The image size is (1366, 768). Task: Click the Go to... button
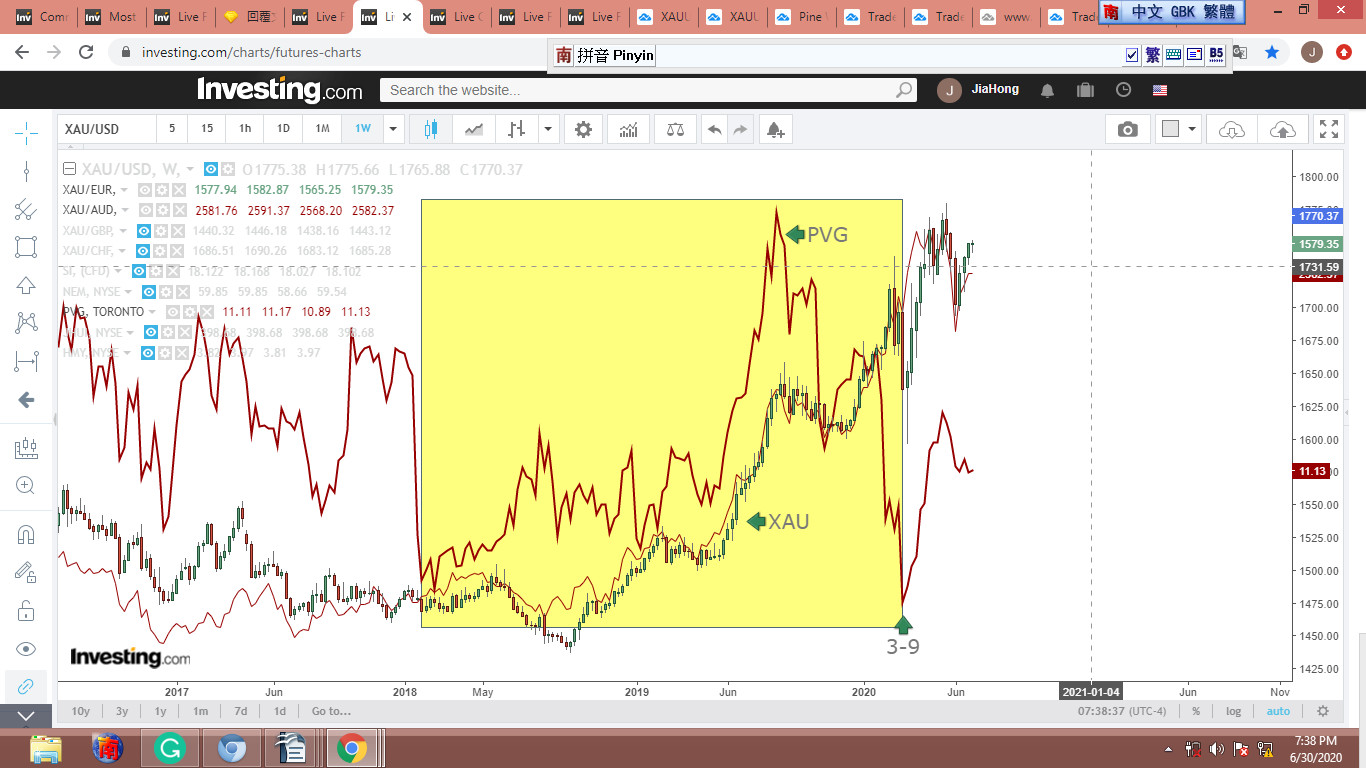coord(331,711)
